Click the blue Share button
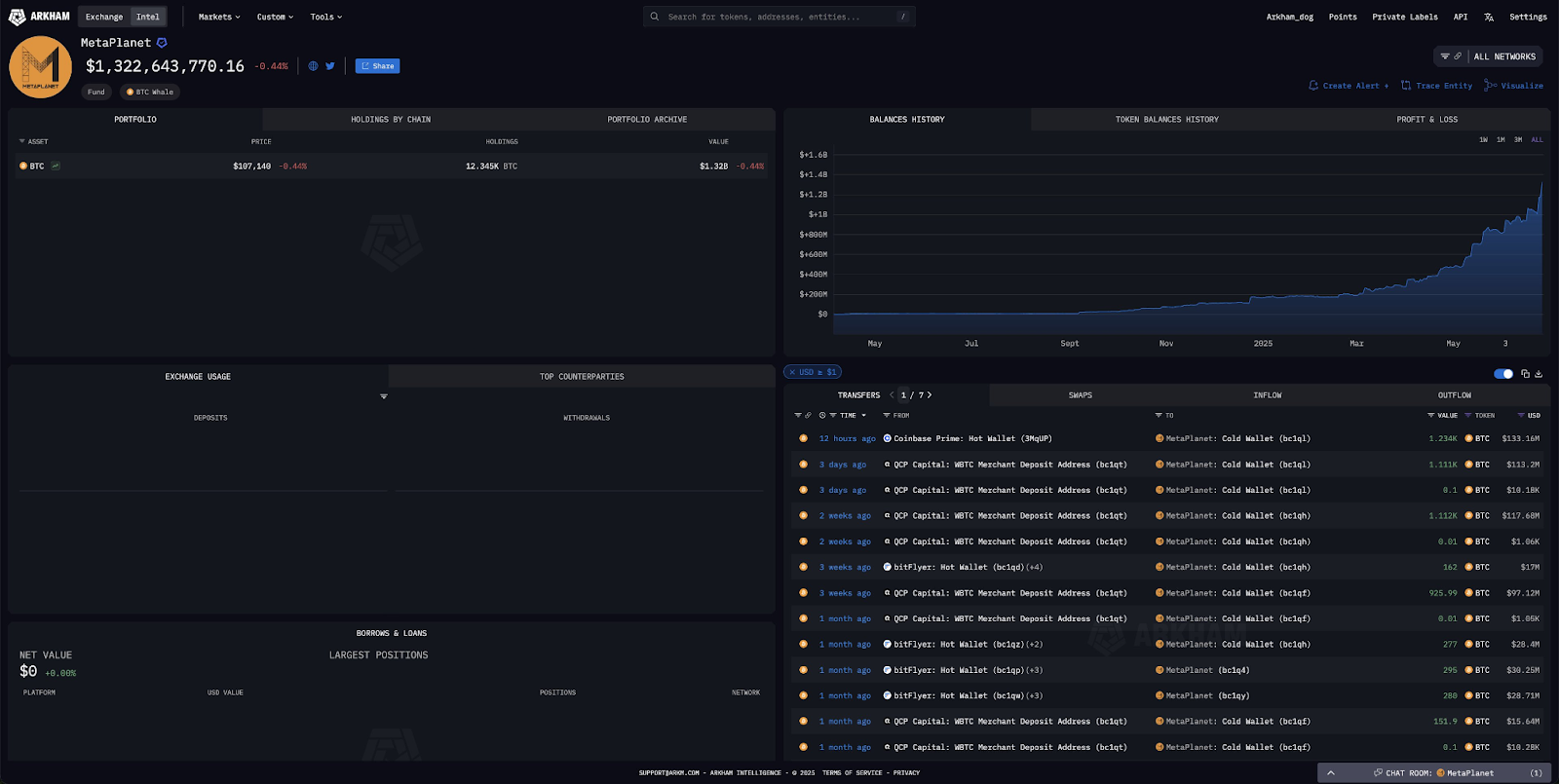 (x=378, y=66)
